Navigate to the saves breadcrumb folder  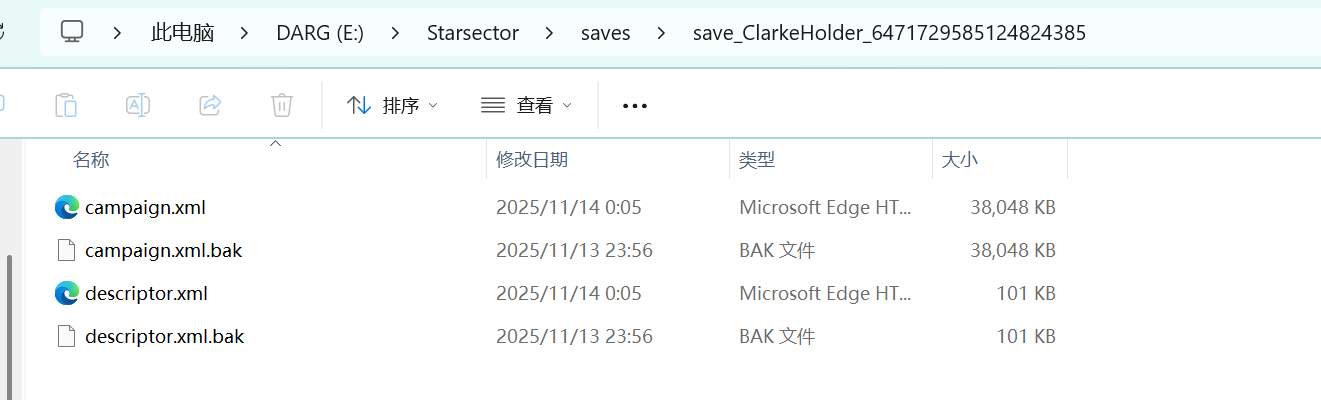605,33
